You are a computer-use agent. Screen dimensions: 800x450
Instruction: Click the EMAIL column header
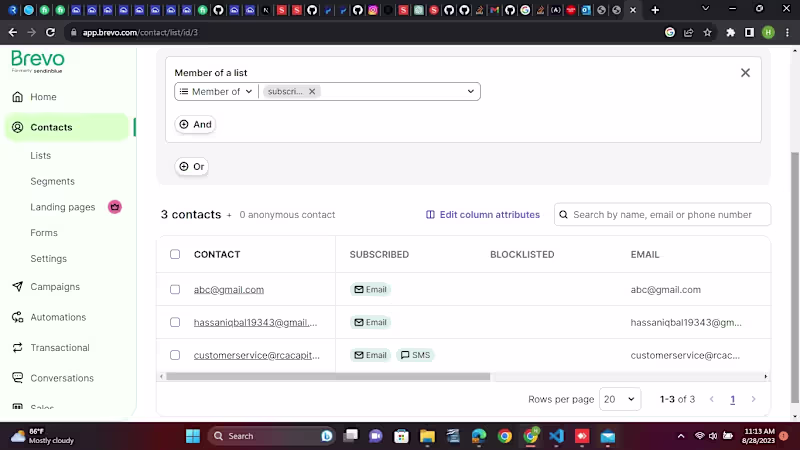point(645,255)
